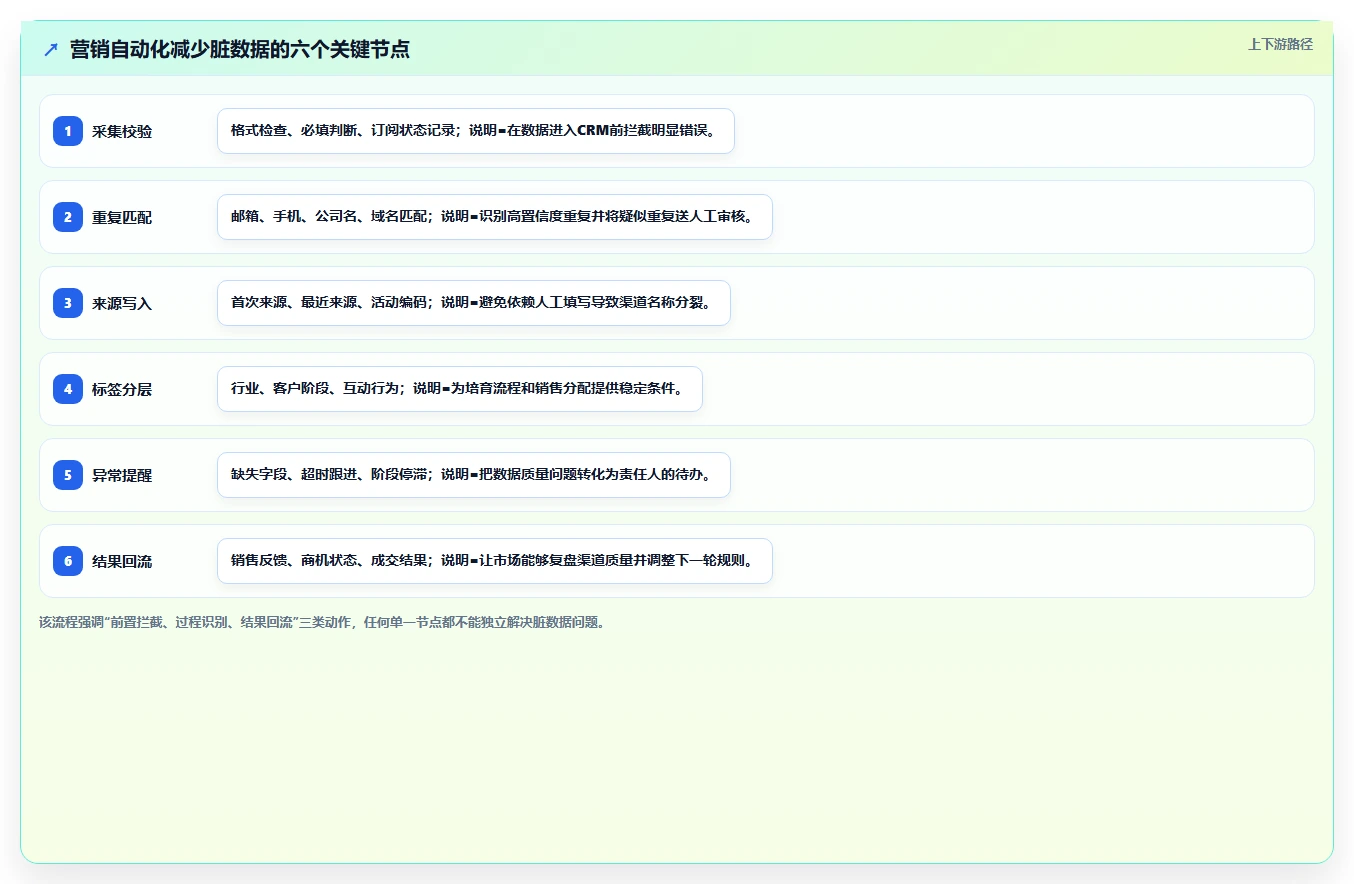
Task: Click the number 6 badge for 结果回流
Action: [68, 561]
